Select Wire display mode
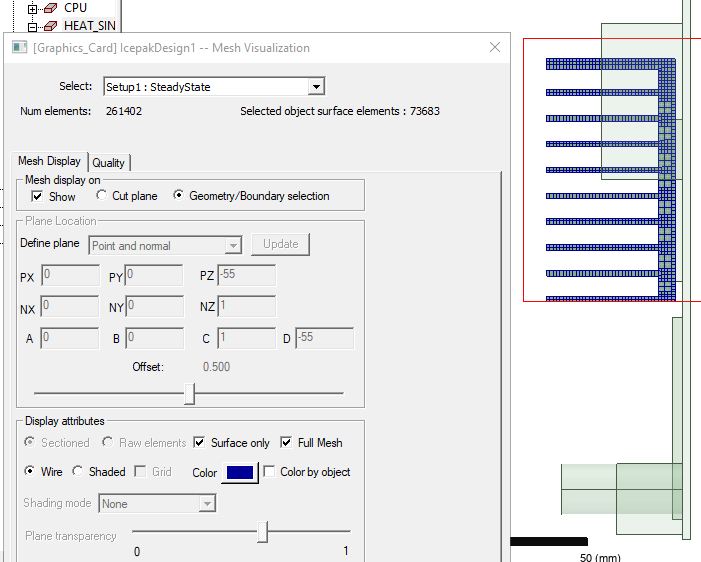The image size is (701, 562). (x=30, y=472)
